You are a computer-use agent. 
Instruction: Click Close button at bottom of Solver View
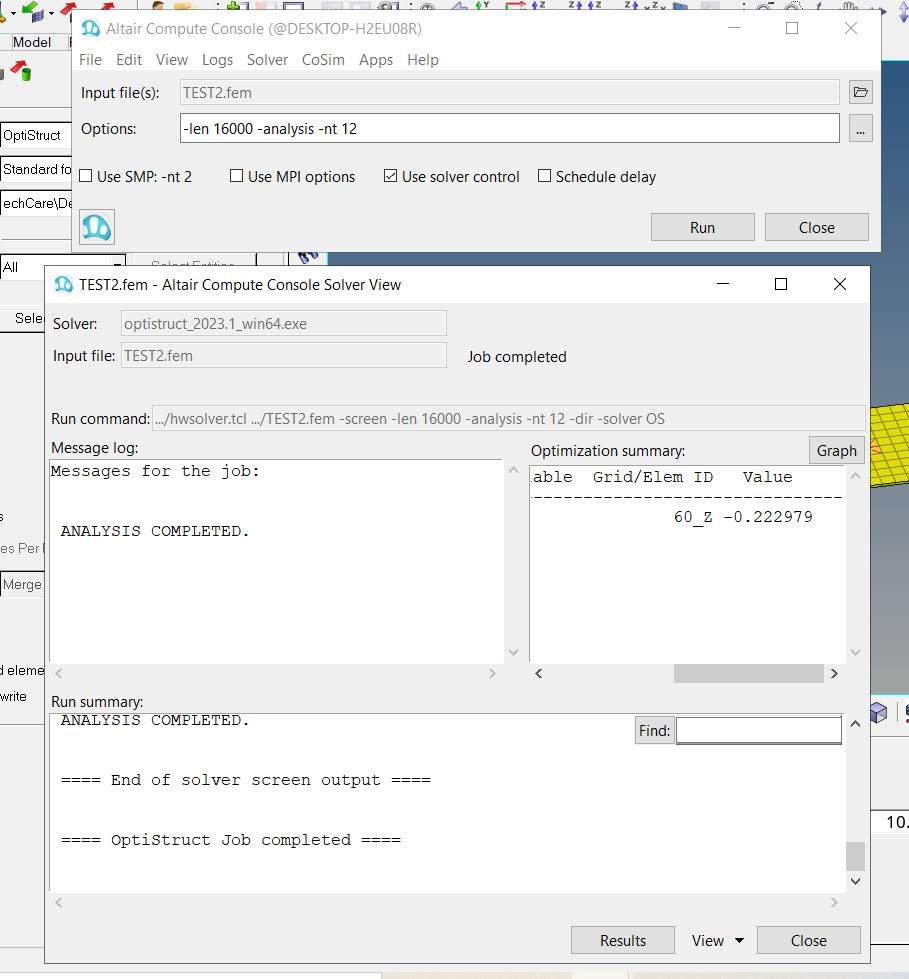tap(808, 940)
